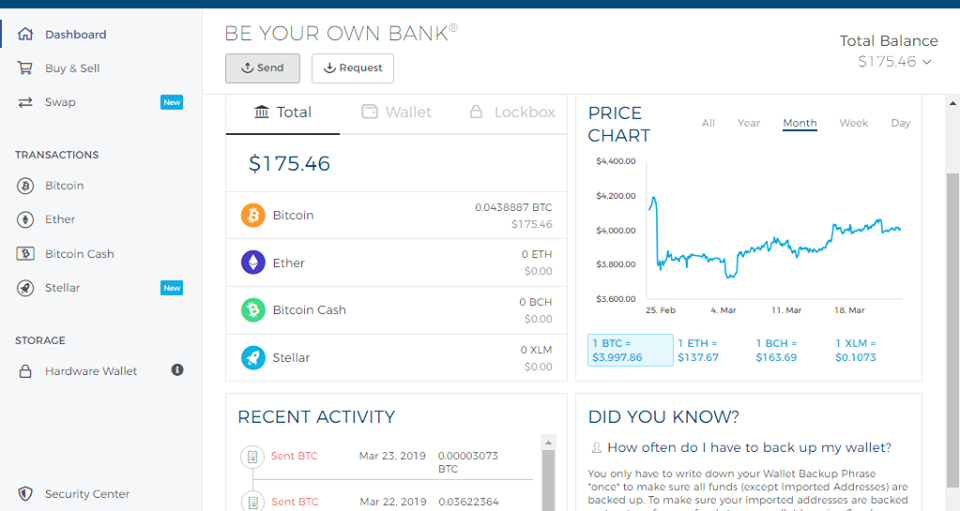The height and width of the screenshot is (511, 960).
Task: Select the 1 XLM = $0.1073 price
Action: pos(855,350)
